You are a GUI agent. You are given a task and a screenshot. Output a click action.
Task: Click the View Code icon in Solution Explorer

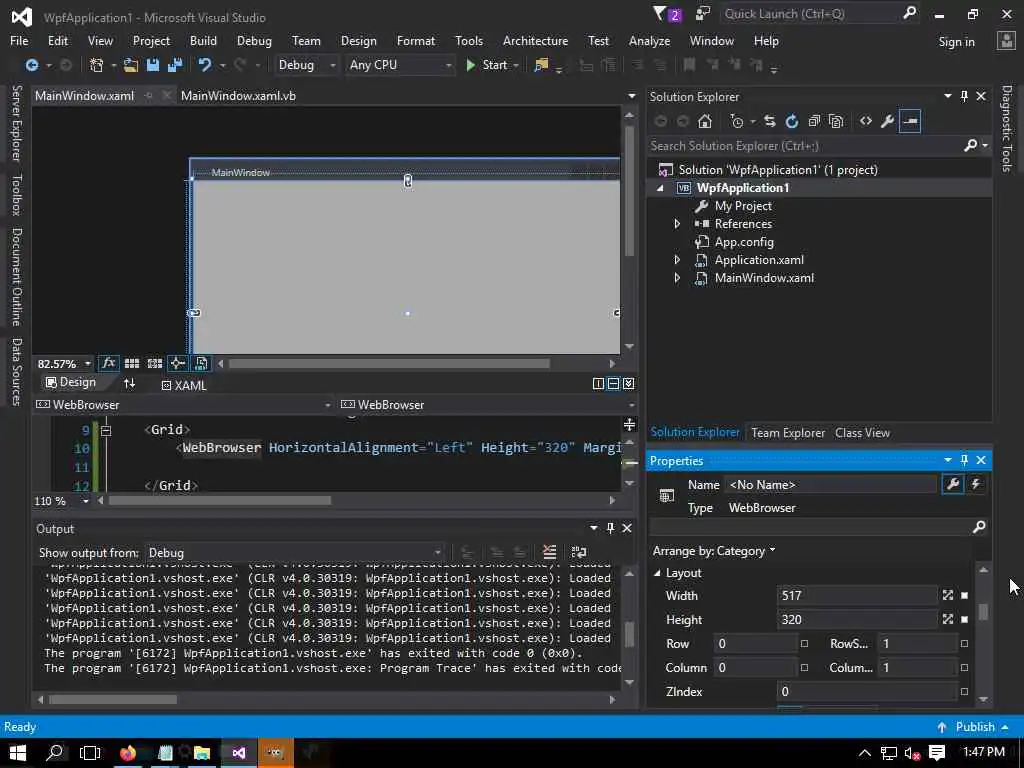coord(866,121)
